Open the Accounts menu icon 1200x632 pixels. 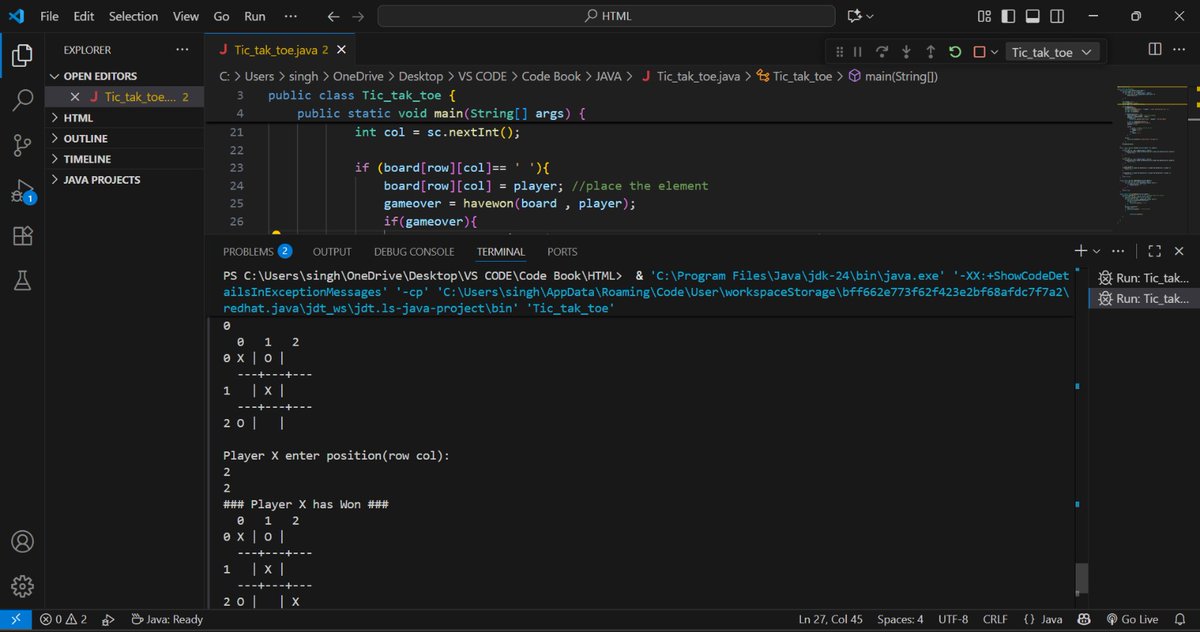(x=22, y=541)
